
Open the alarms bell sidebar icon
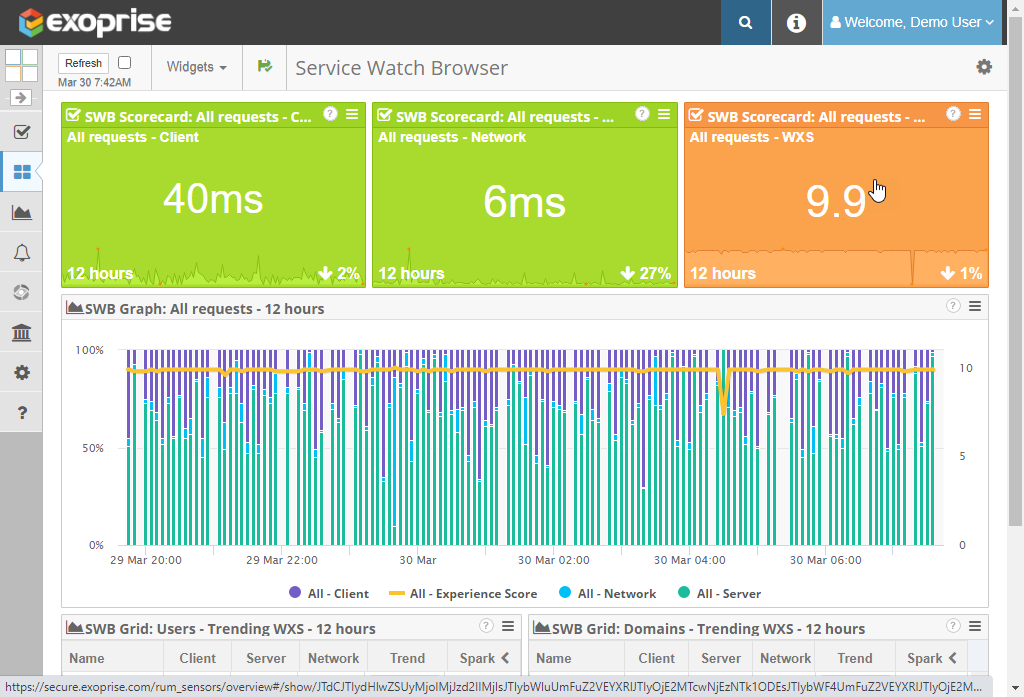[22, 253]
